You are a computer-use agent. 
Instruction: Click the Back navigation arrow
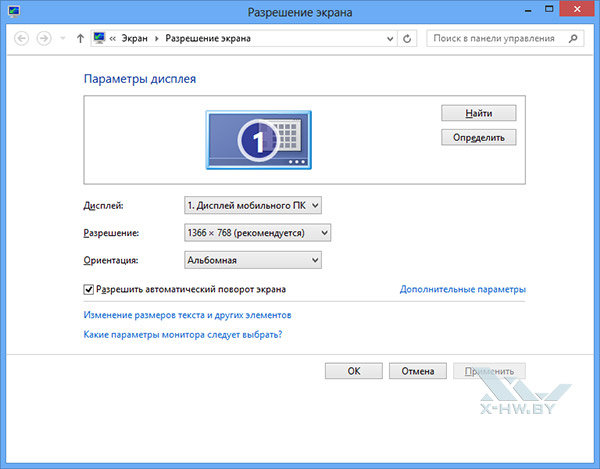tap(20, 39)
